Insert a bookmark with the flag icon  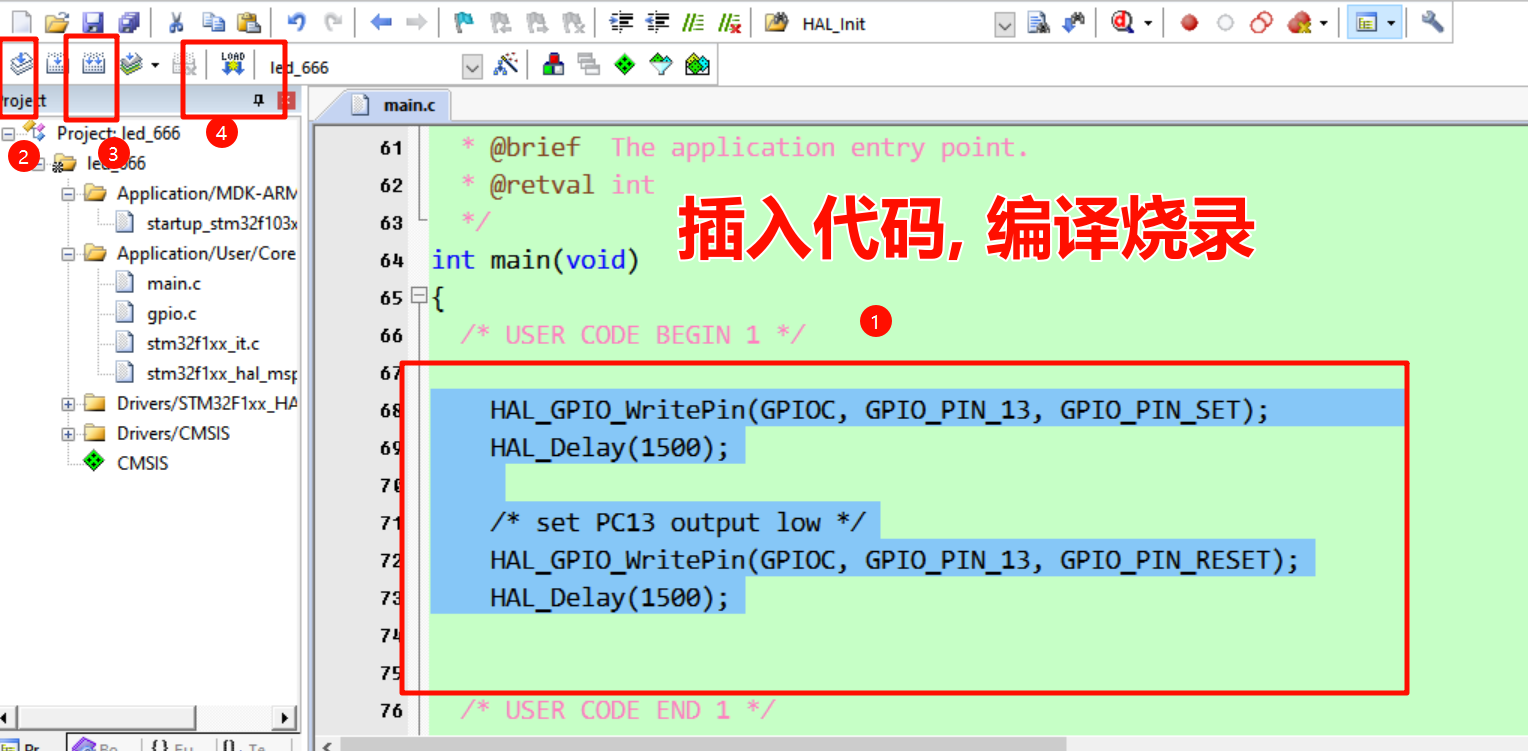464,23
